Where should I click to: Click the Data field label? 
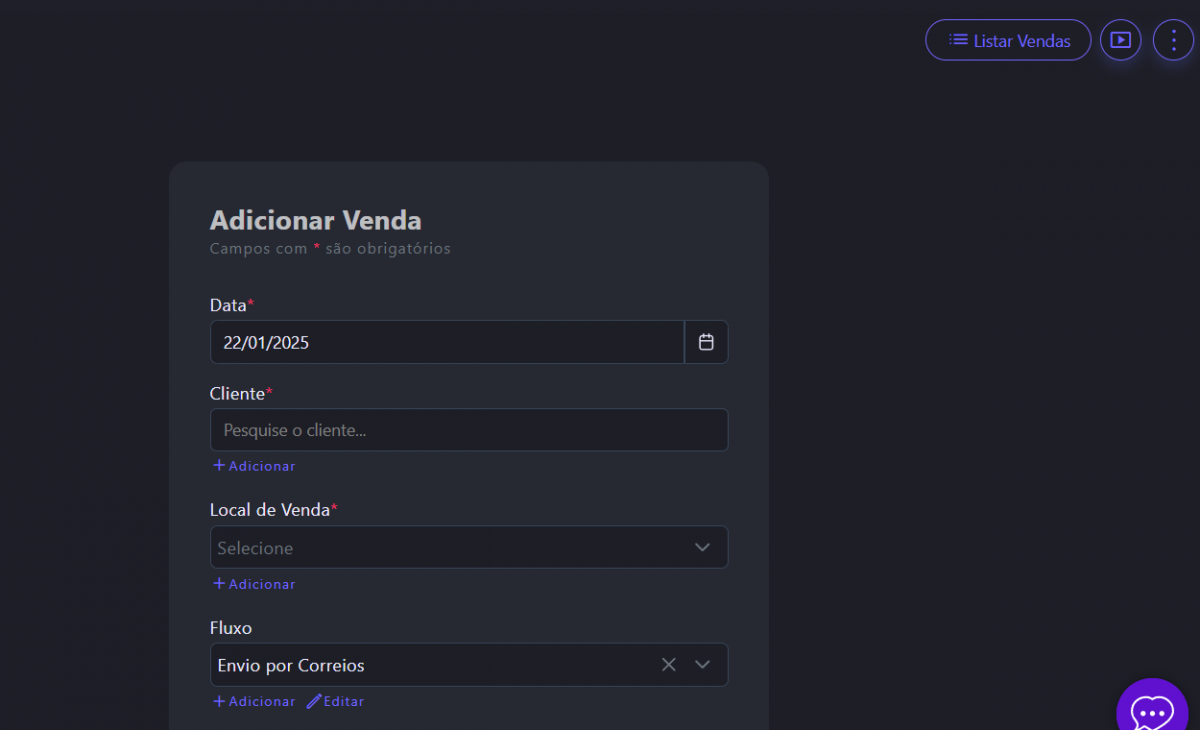coord(228,305)
